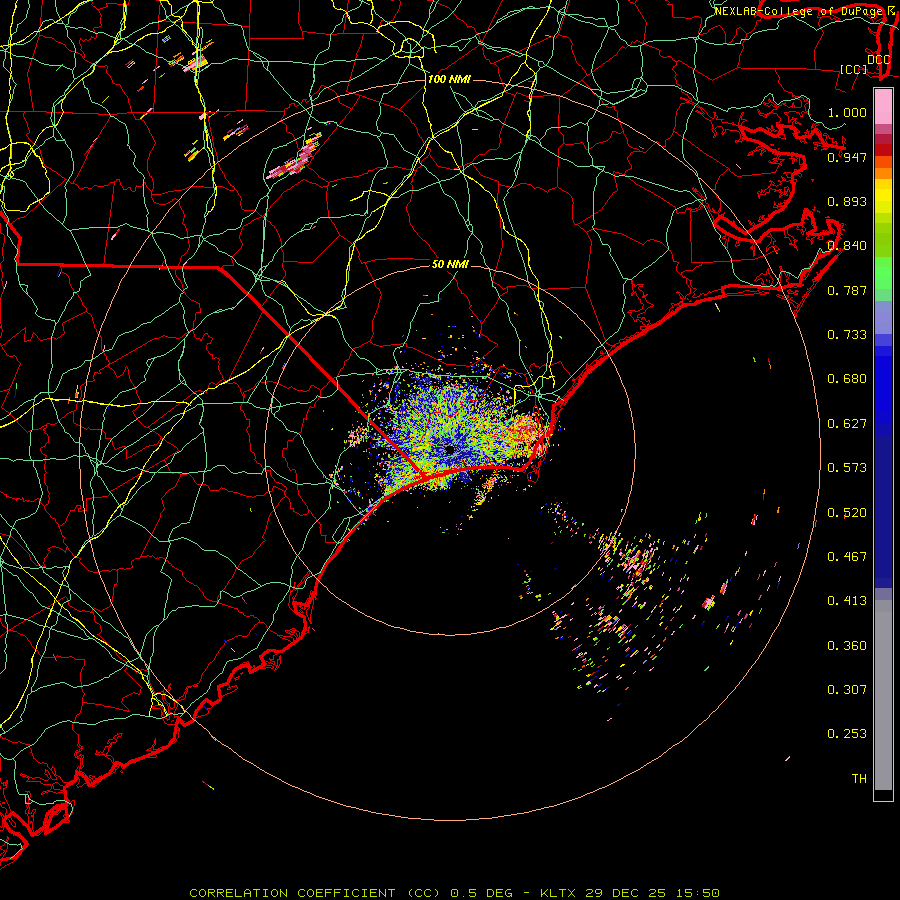Click the 0.253 scale value
Screen dimensions: 900x900
click(847, 734)
